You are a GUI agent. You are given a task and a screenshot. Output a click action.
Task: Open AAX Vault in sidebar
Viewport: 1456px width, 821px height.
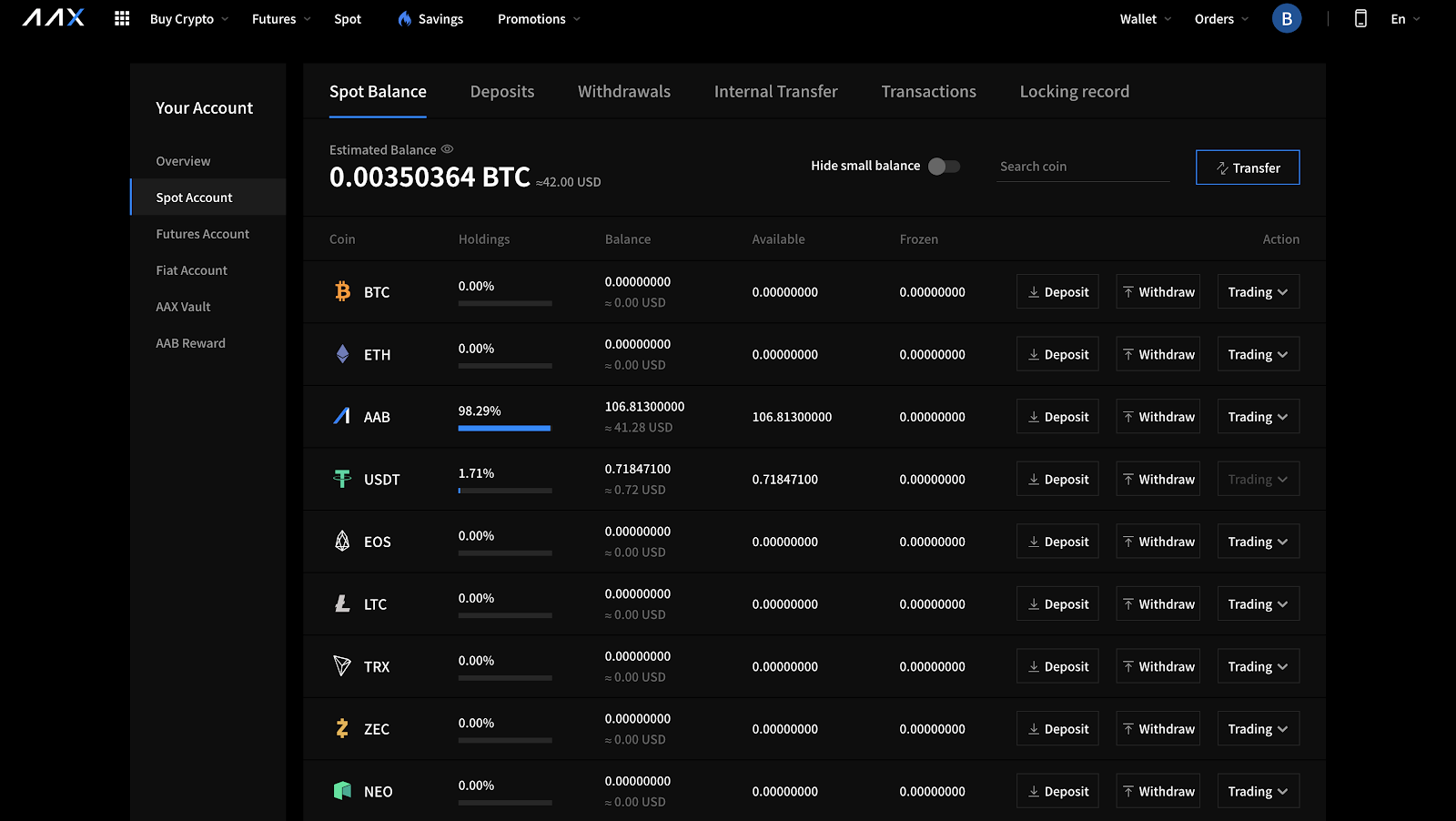click(x=183, y=307)
